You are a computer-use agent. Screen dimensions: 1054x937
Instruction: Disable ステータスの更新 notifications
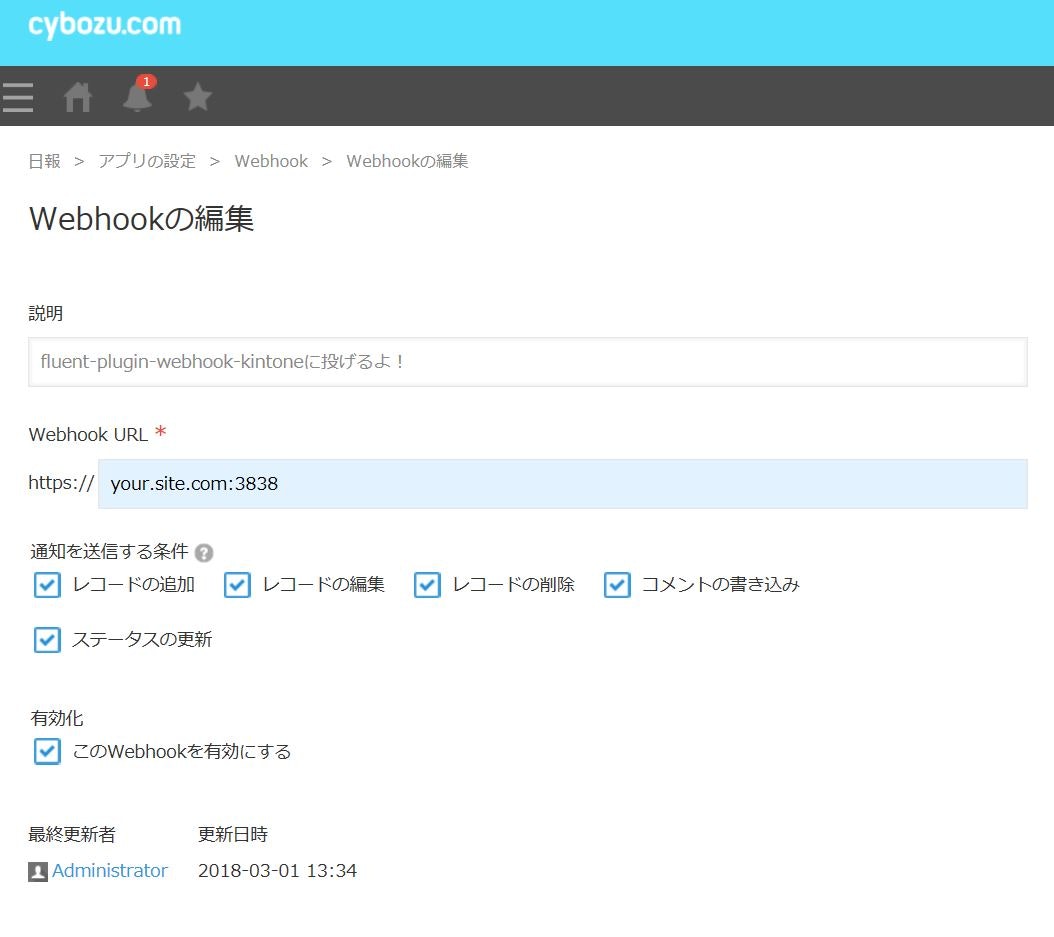[47, 639]
